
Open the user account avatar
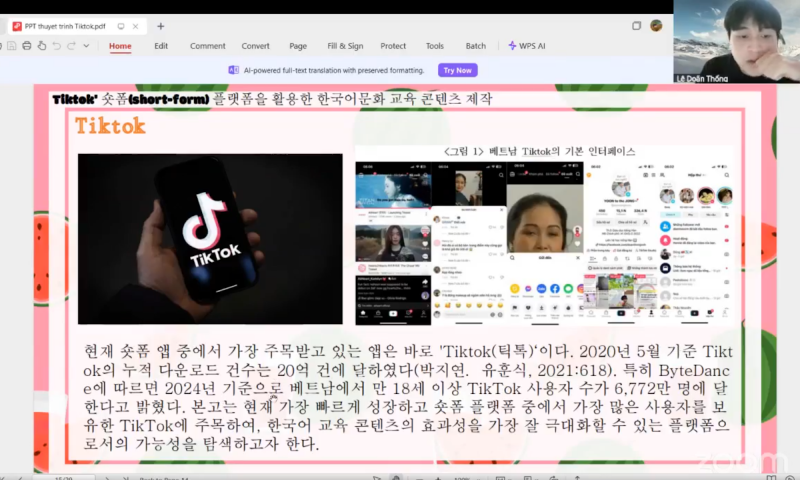coord(656,26)
